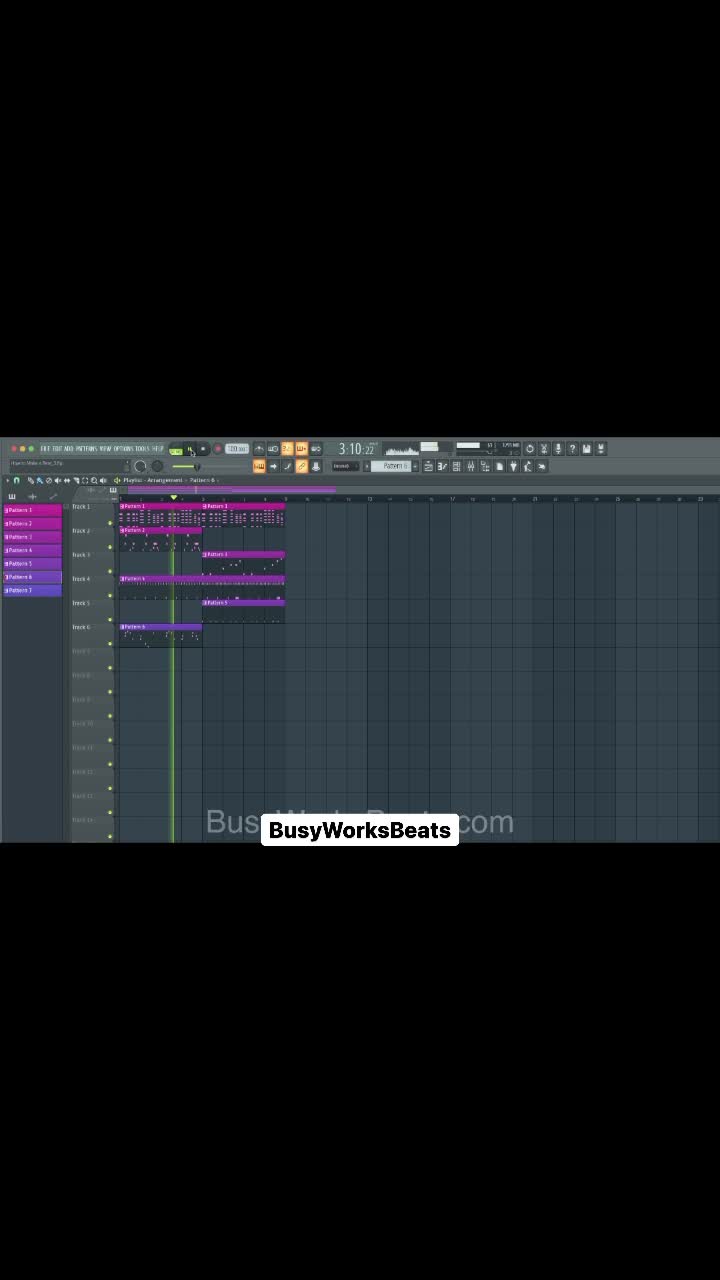Select Pattern 5 in picker panel
Viewport: 720px width, 1280px height.
point(32,563)
